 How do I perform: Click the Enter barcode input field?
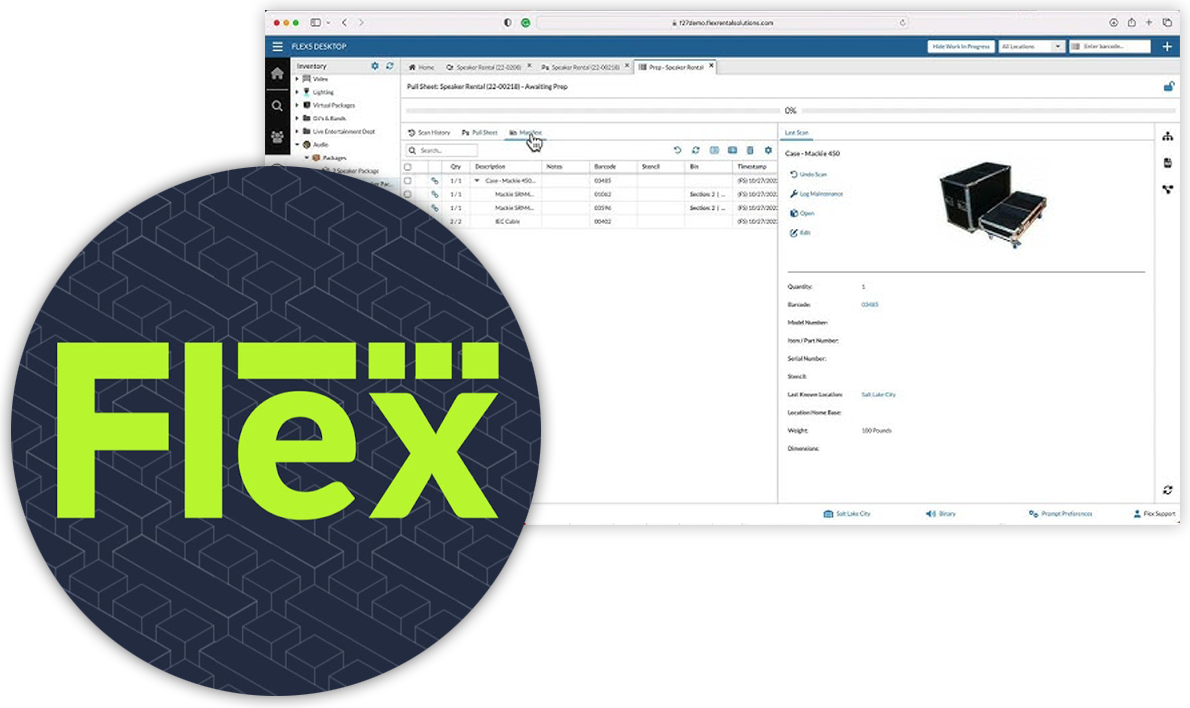(1110, 46)
